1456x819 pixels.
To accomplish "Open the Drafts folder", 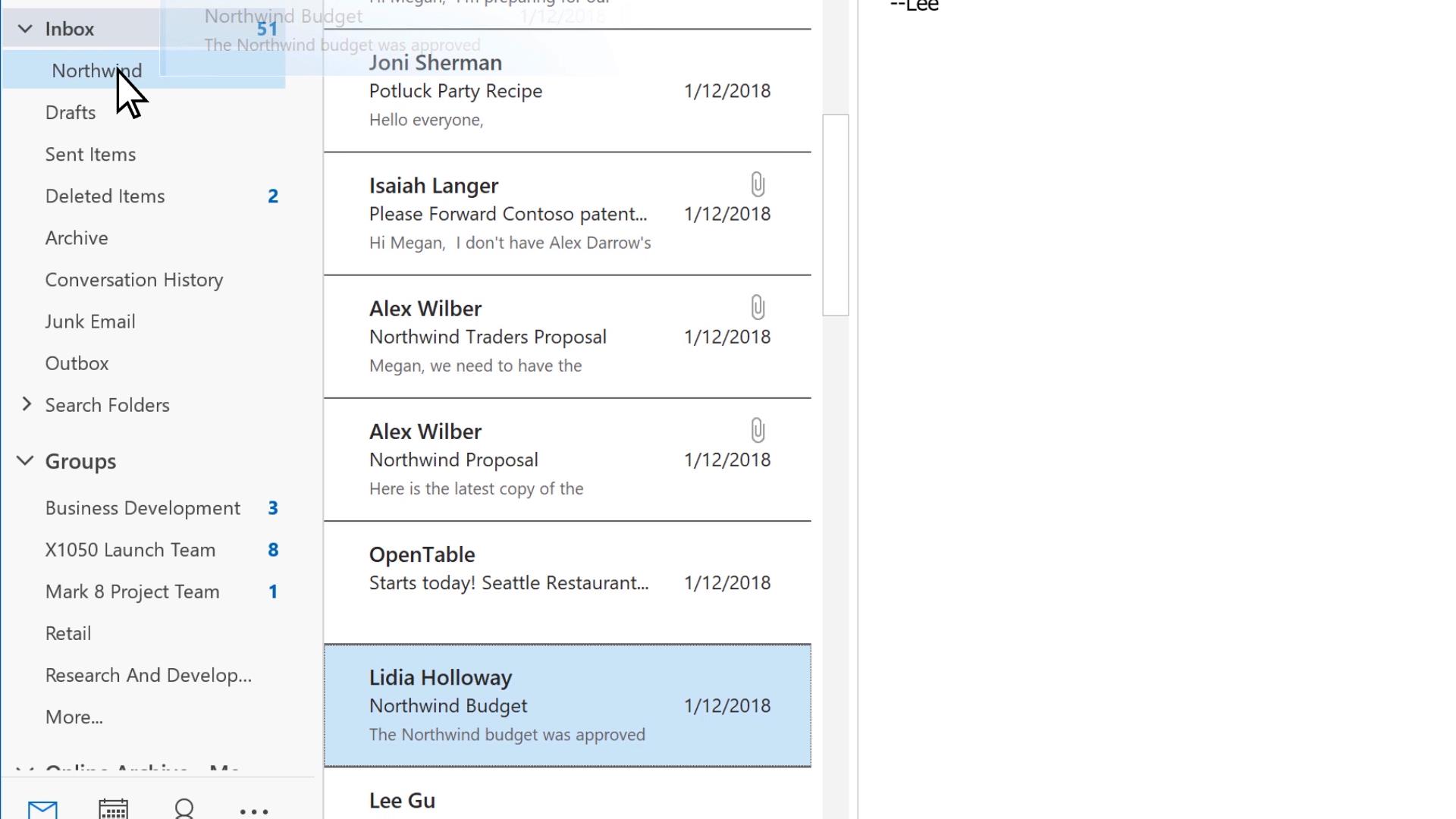I will 71,112.
